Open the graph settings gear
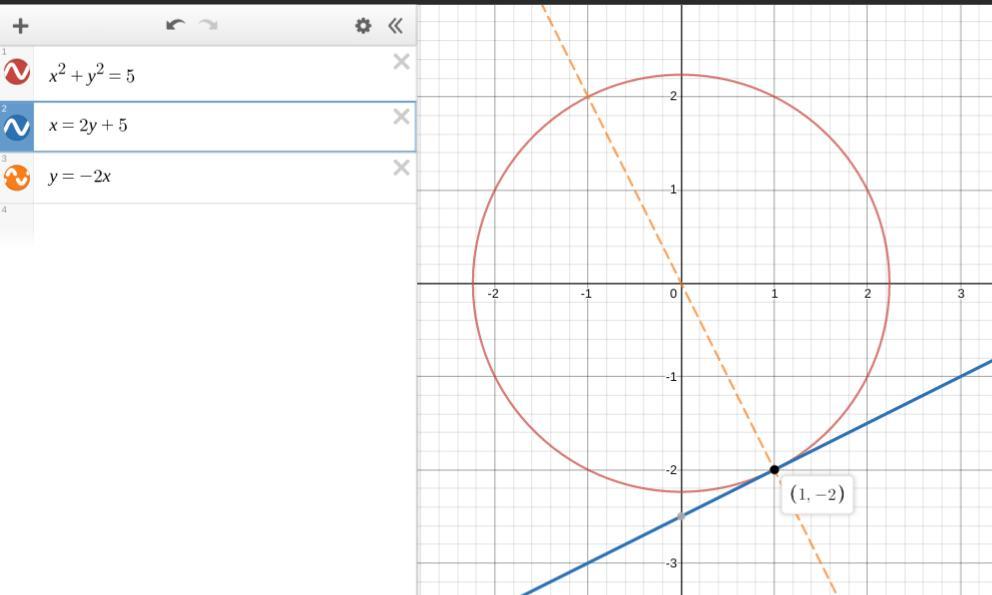Viewport: 992px width, 595px height. click(x=363, y=26)
